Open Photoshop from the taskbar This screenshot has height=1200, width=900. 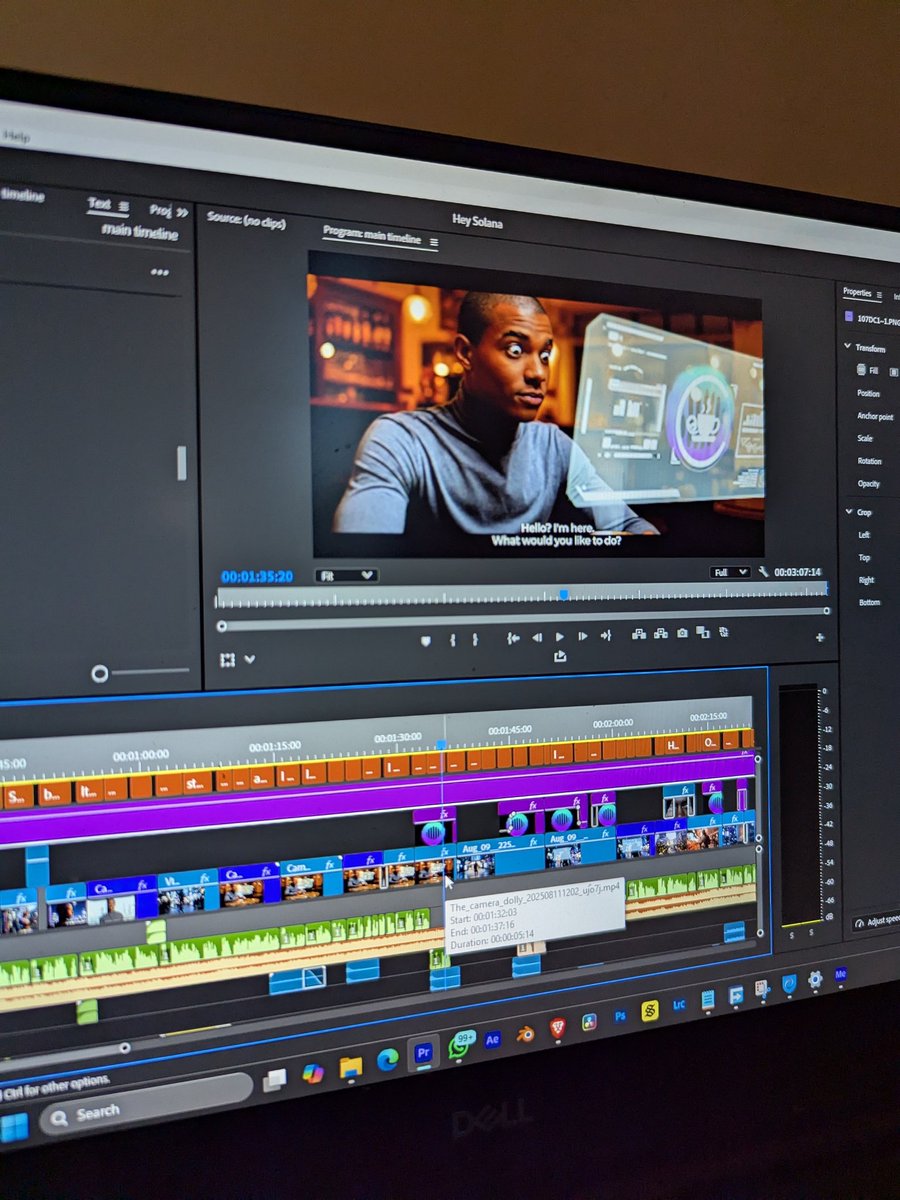(620, 1015)
